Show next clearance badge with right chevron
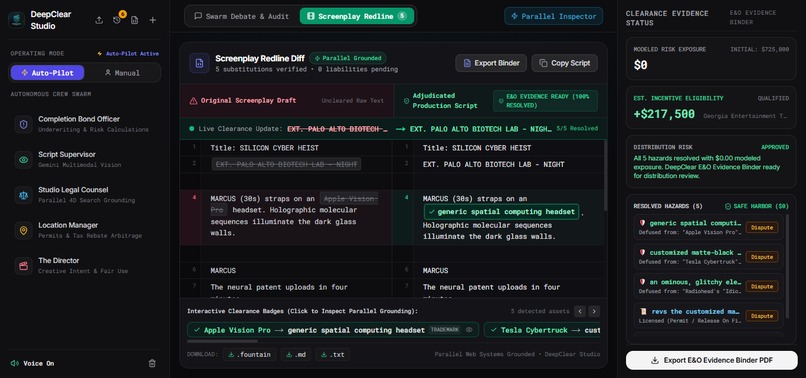The height and width of the screenshot is (378, 806). click(594, 311)
